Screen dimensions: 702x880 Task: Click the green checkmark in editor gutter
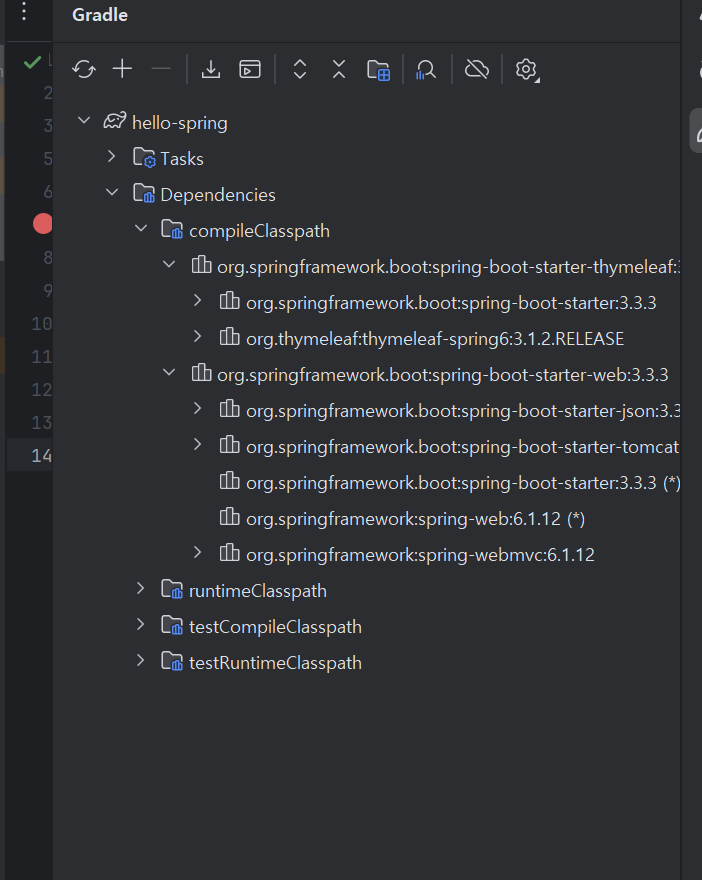point(33,62)
